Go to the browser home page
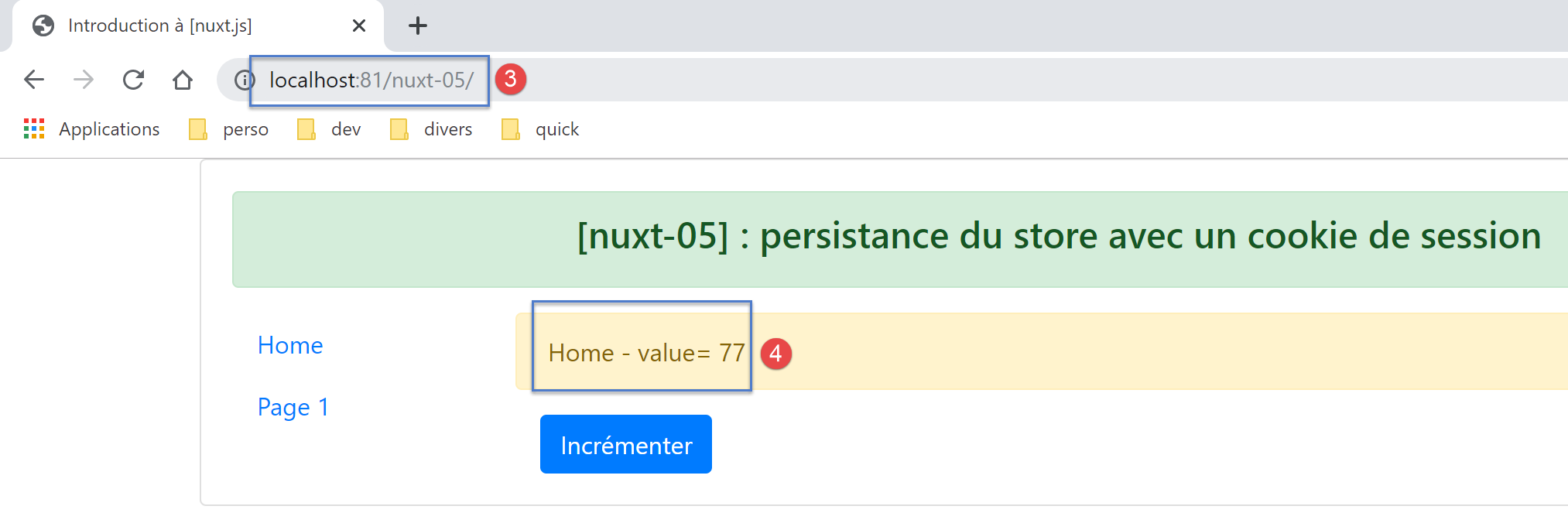The height and width of the screenshot is (530, 1568). [x=183, y=80]
